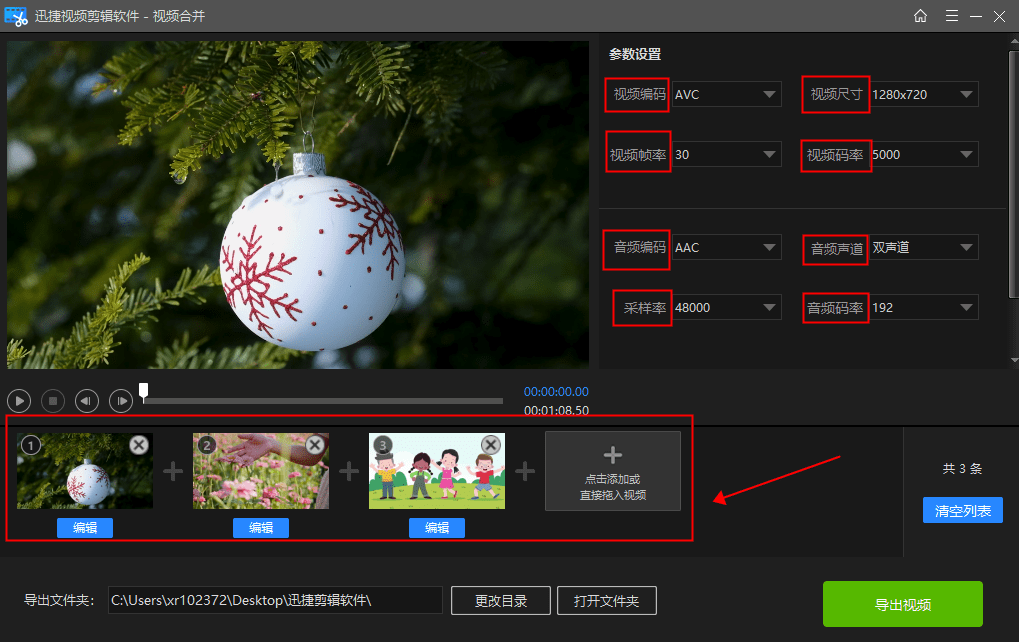
Task: Click 更改目录 to change directory
Action: (501, 600)
